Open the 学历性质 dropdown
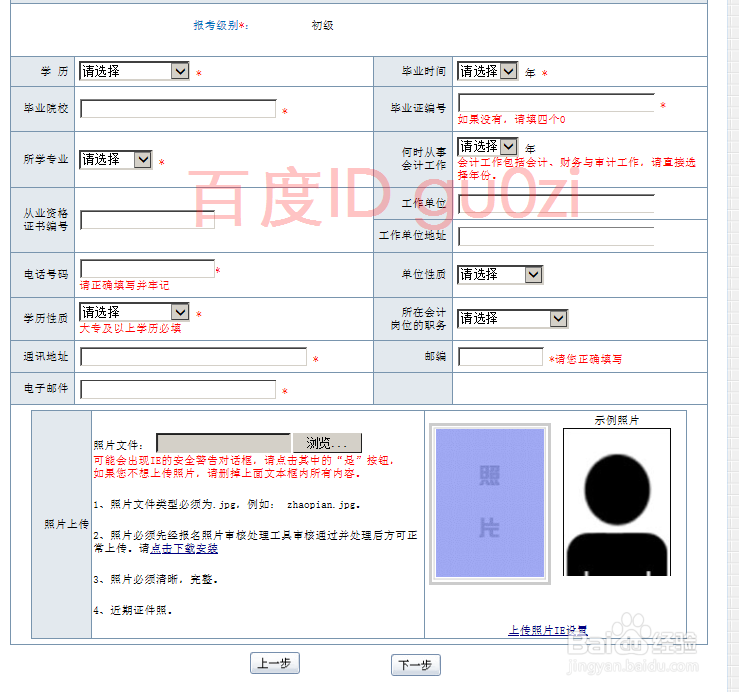This screenshot has height=692, width=739. coord(134,312)
